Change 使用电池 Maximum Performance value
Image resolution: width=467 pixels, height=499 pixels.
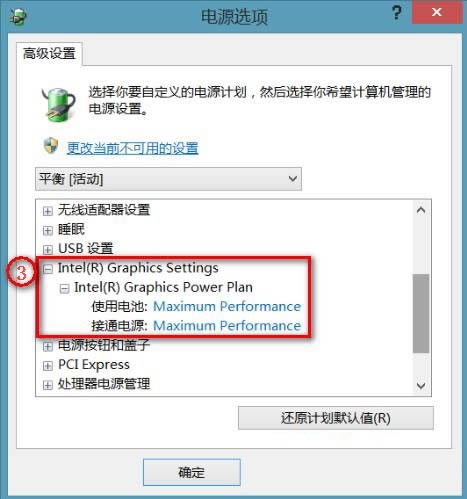coord(227,306)
